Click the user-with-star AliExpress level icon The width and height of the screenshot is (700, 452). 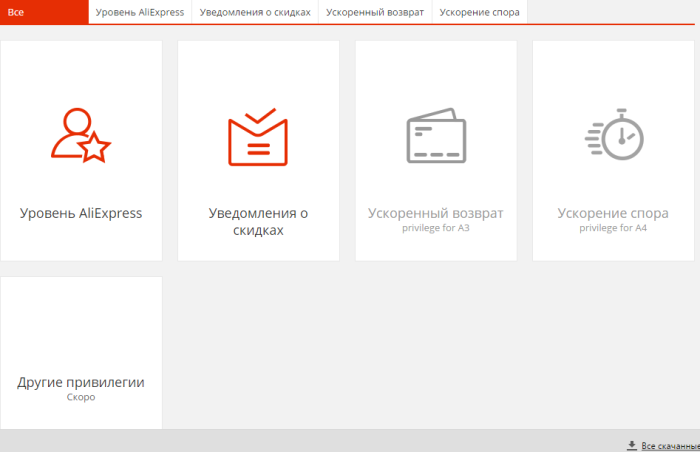tap(81, 135)
